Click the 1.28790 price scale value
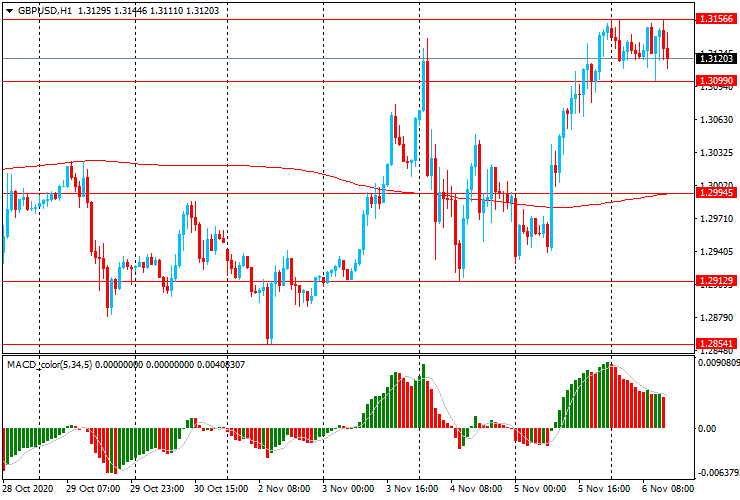This screenshot has width=740, height=500. (716, 317)
